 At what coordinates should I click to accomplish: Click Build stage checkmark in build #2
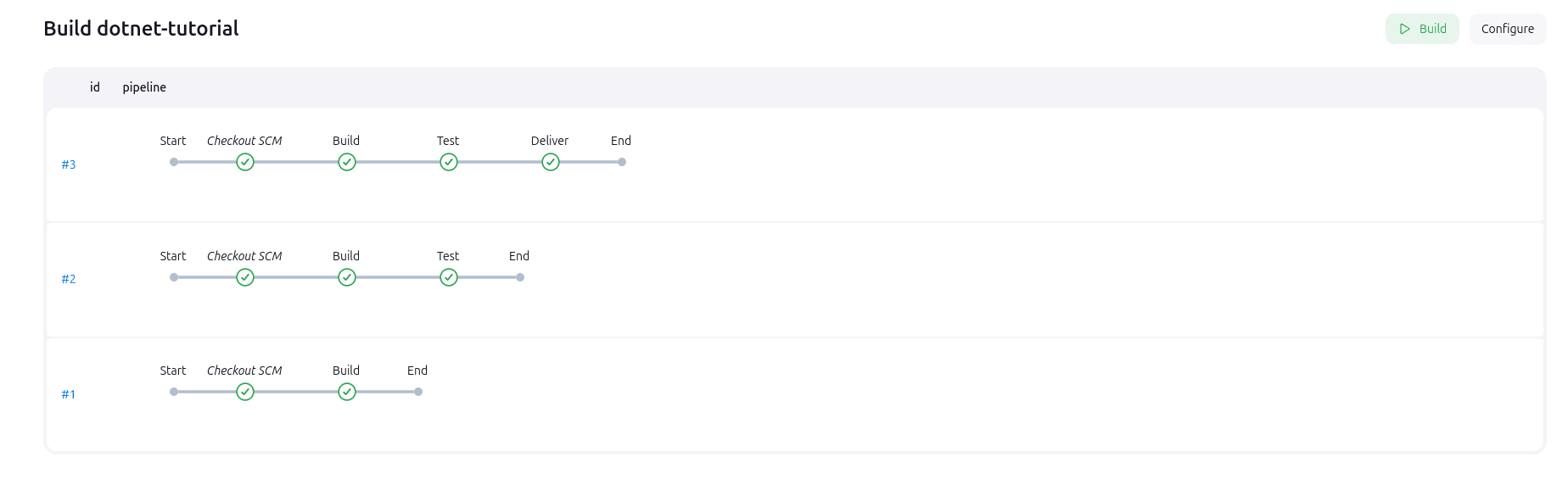click(347, 277)
